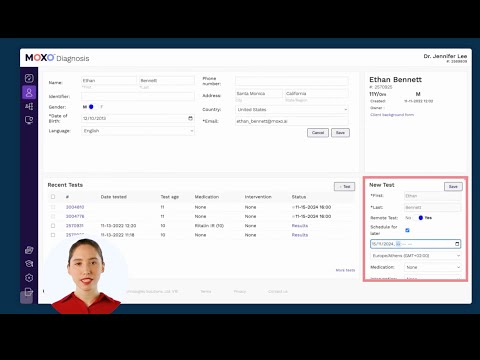Toggle the Gender M/F switch
The width and height of the screenshot is (480, 360).
[93, 107]
